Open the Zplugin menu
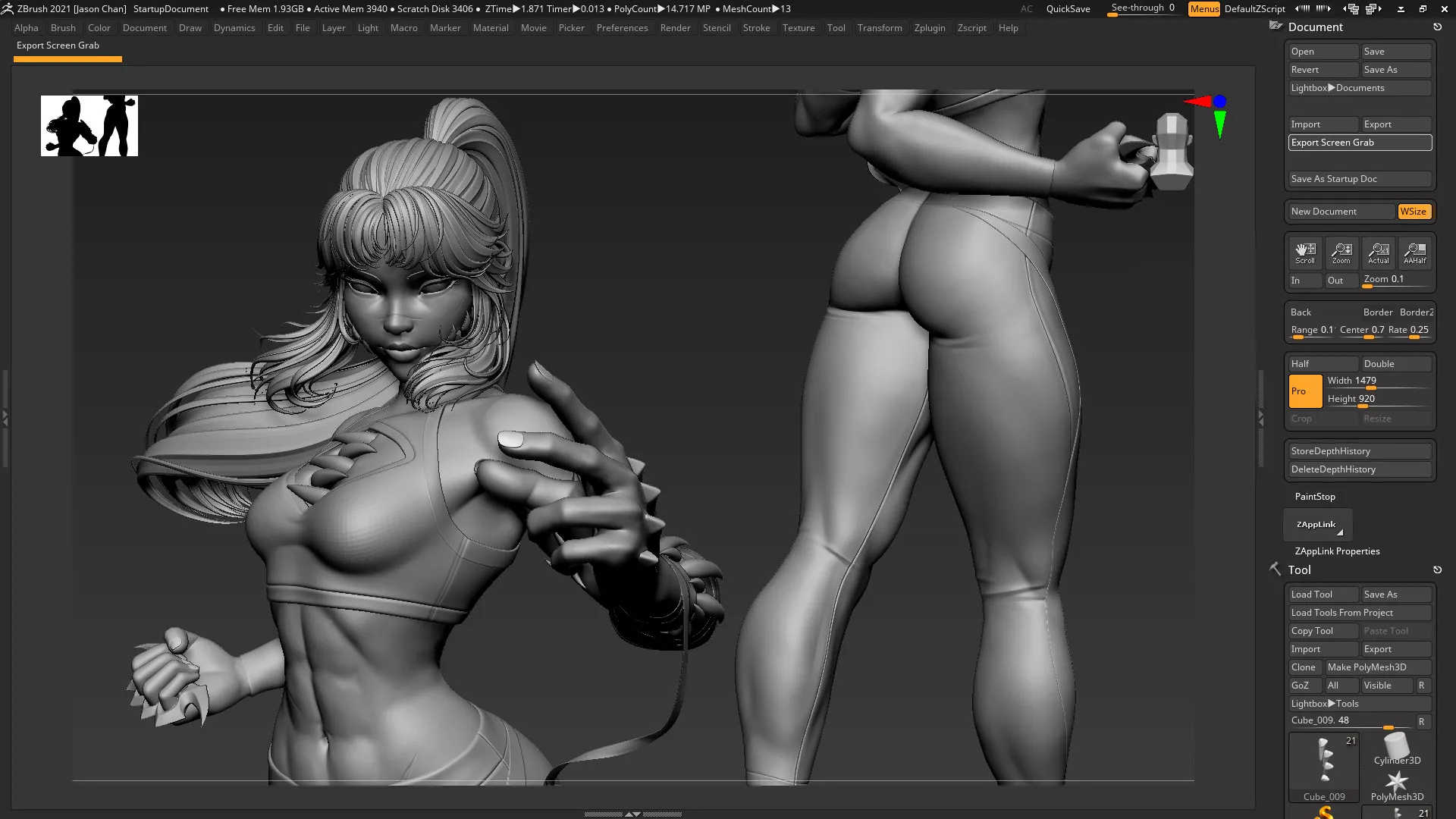Screen dimensions: 1456x819 tap(929, 28)
